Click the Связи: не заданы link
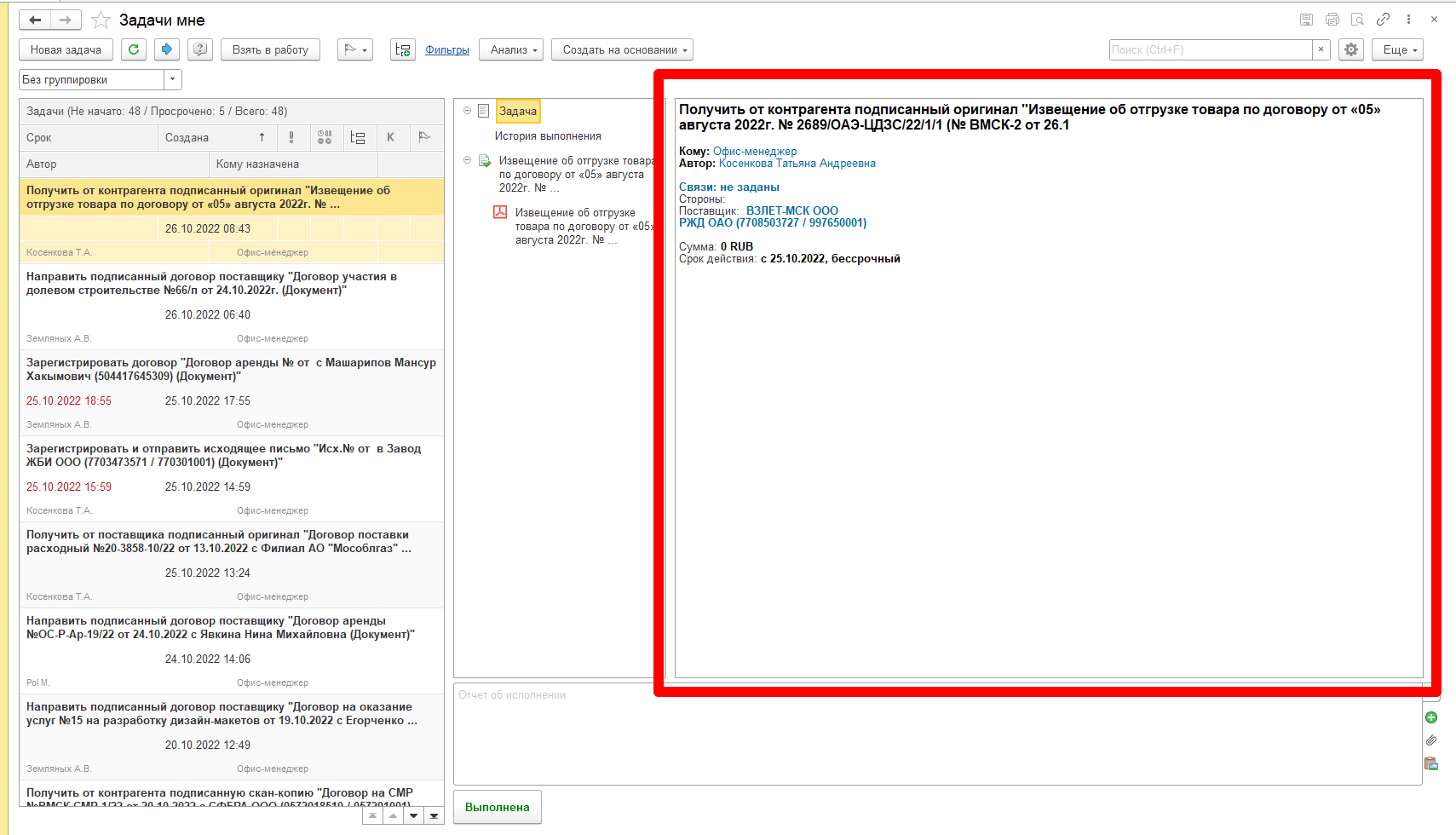Screen dimensions: 1456x835 point(729,187)
